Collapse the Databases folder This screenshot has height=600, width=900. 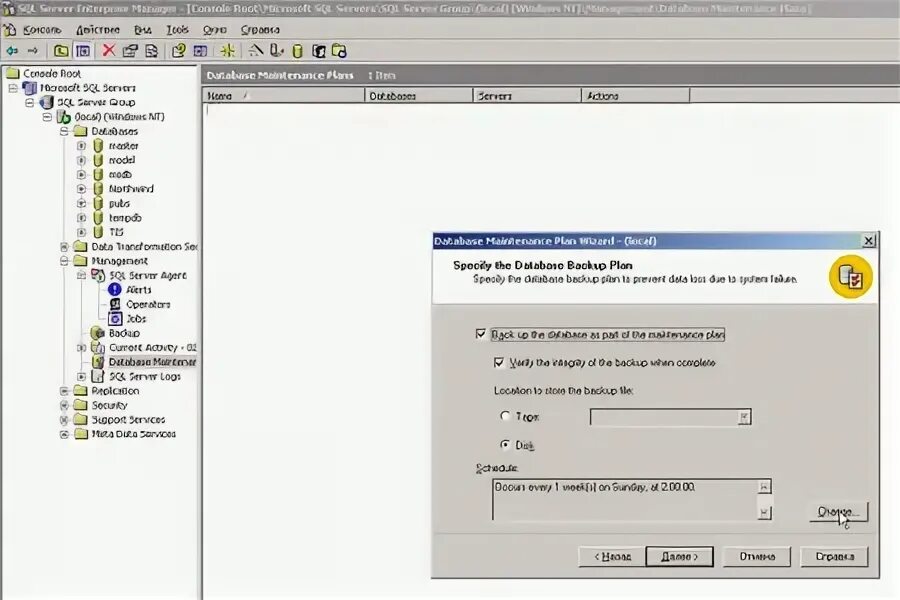pos(64,131)
